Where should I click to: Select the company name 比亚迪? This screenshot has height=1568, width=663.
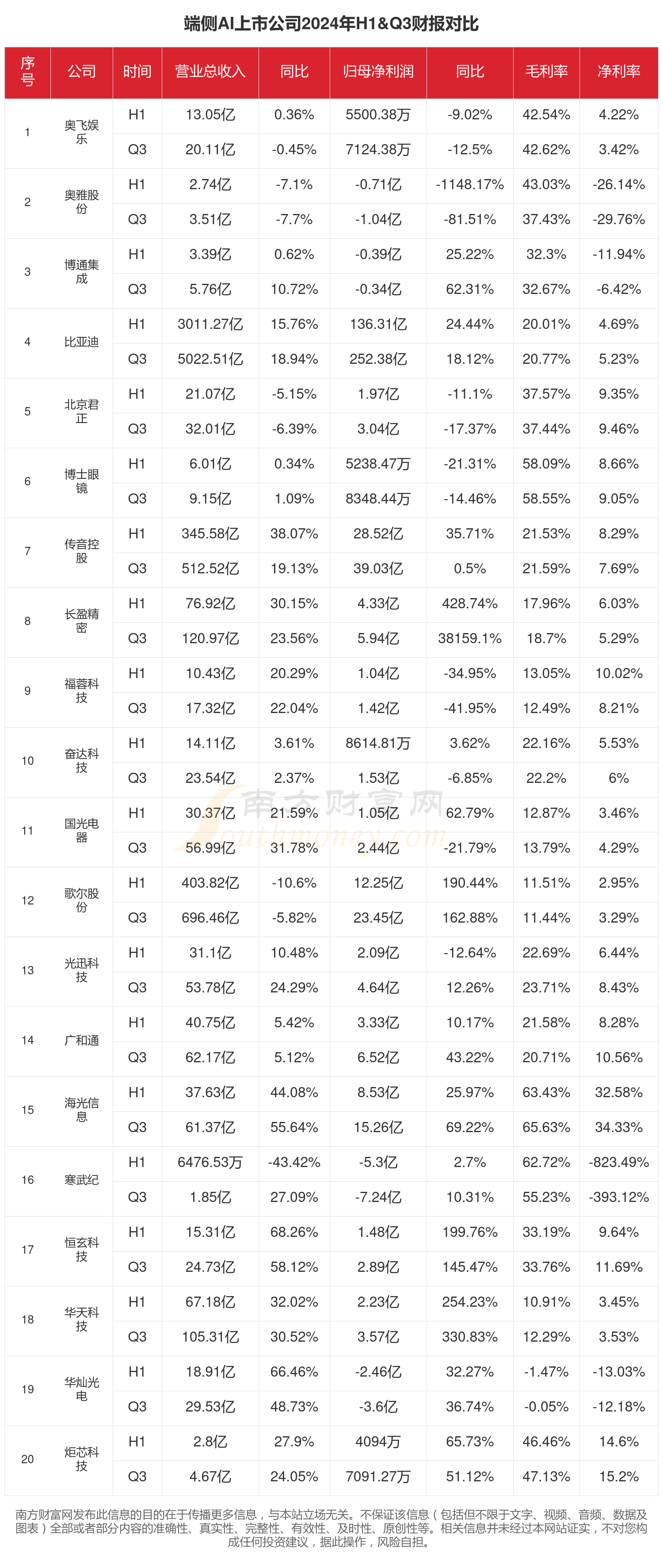(82, 342)
